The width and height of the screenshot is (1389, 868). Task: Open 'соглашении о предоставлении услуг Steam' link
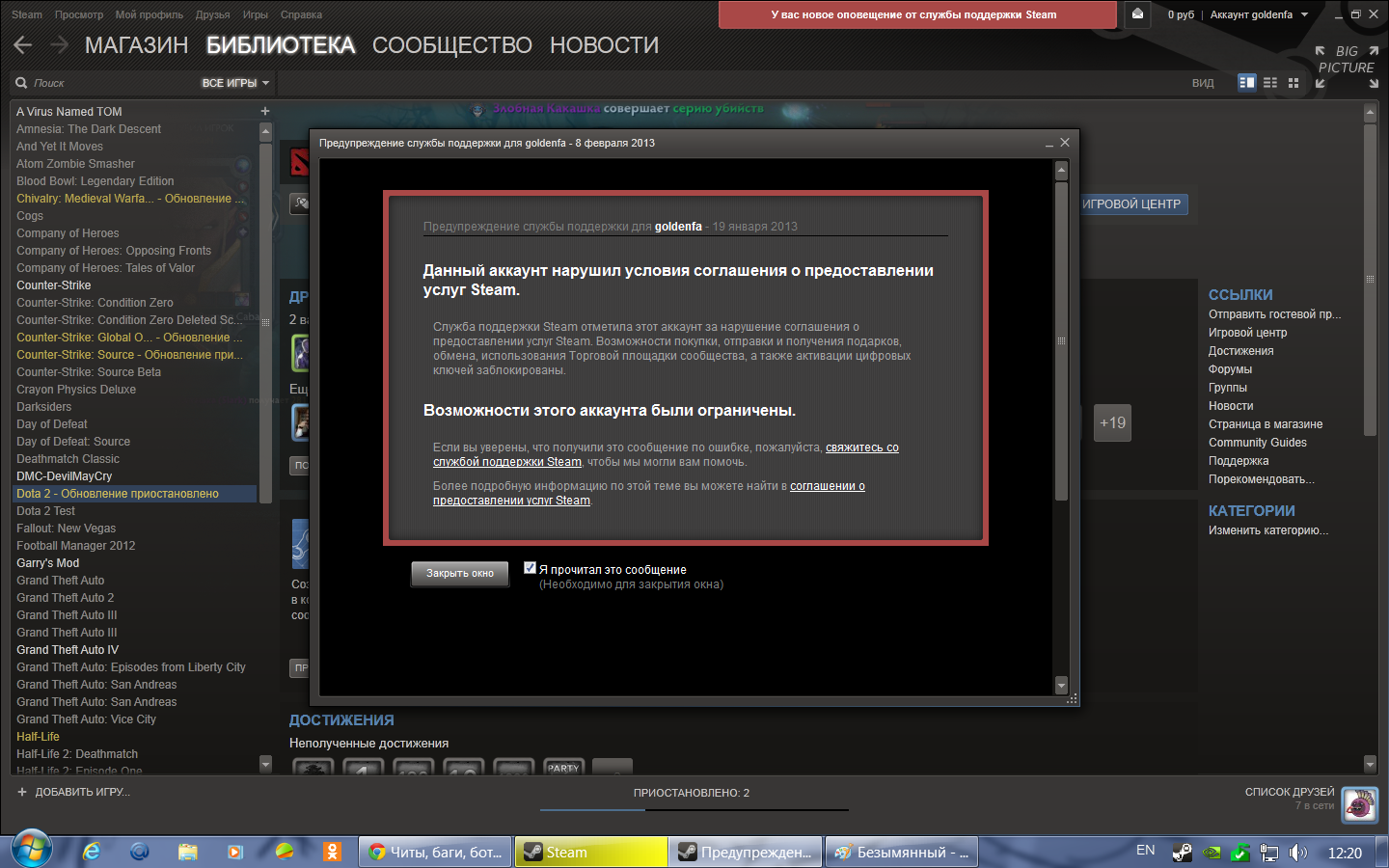[649, 493]
